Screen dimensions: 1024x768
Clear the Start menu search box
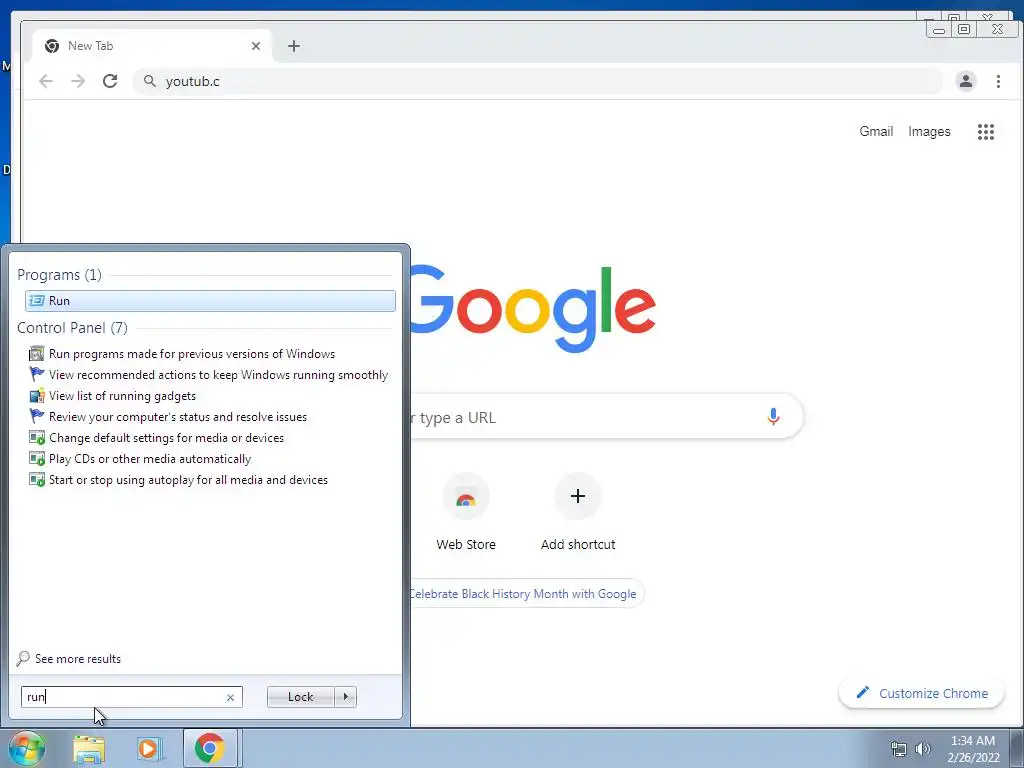click(x=230, y=697)
